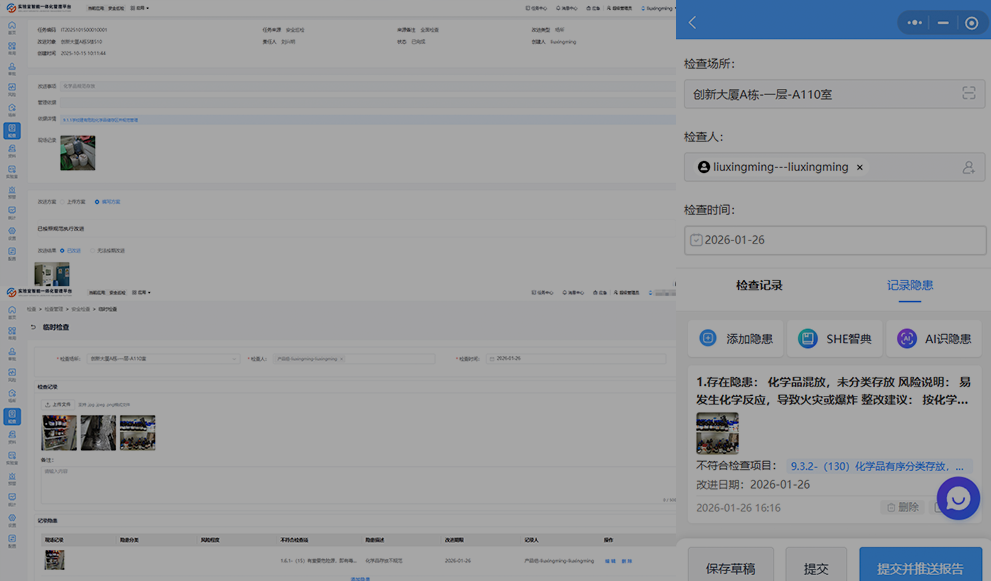This screenshot has width=991, height=581.
Task: Click the add-person icon in 检查人 field
Action: pyautogui.click(x=968, y=168)
